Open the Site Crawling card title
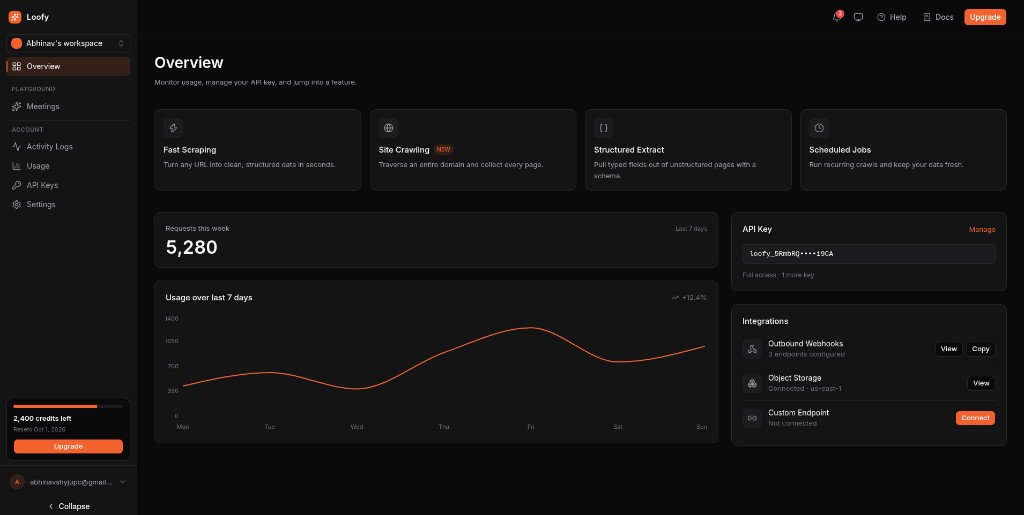1024x515 pixels. 404,149
